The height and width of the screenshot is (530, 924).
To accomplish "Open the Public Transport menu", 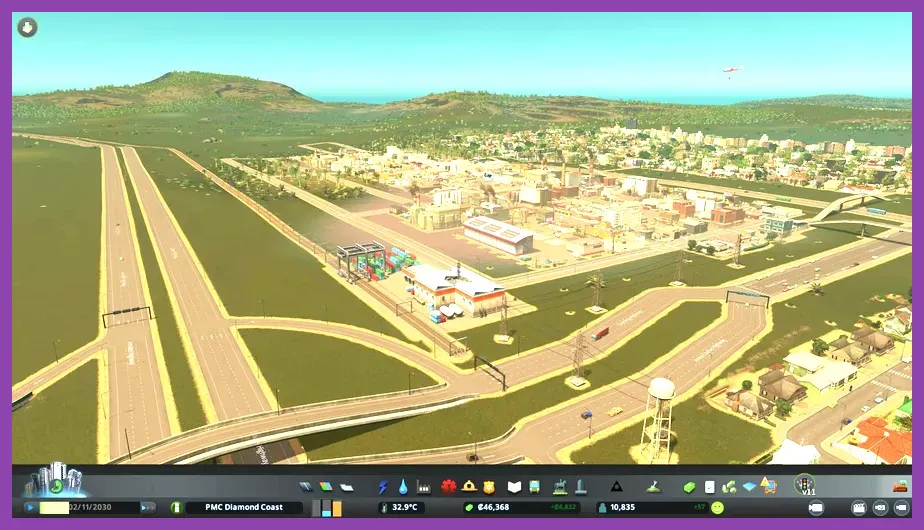I will point(534,487).
